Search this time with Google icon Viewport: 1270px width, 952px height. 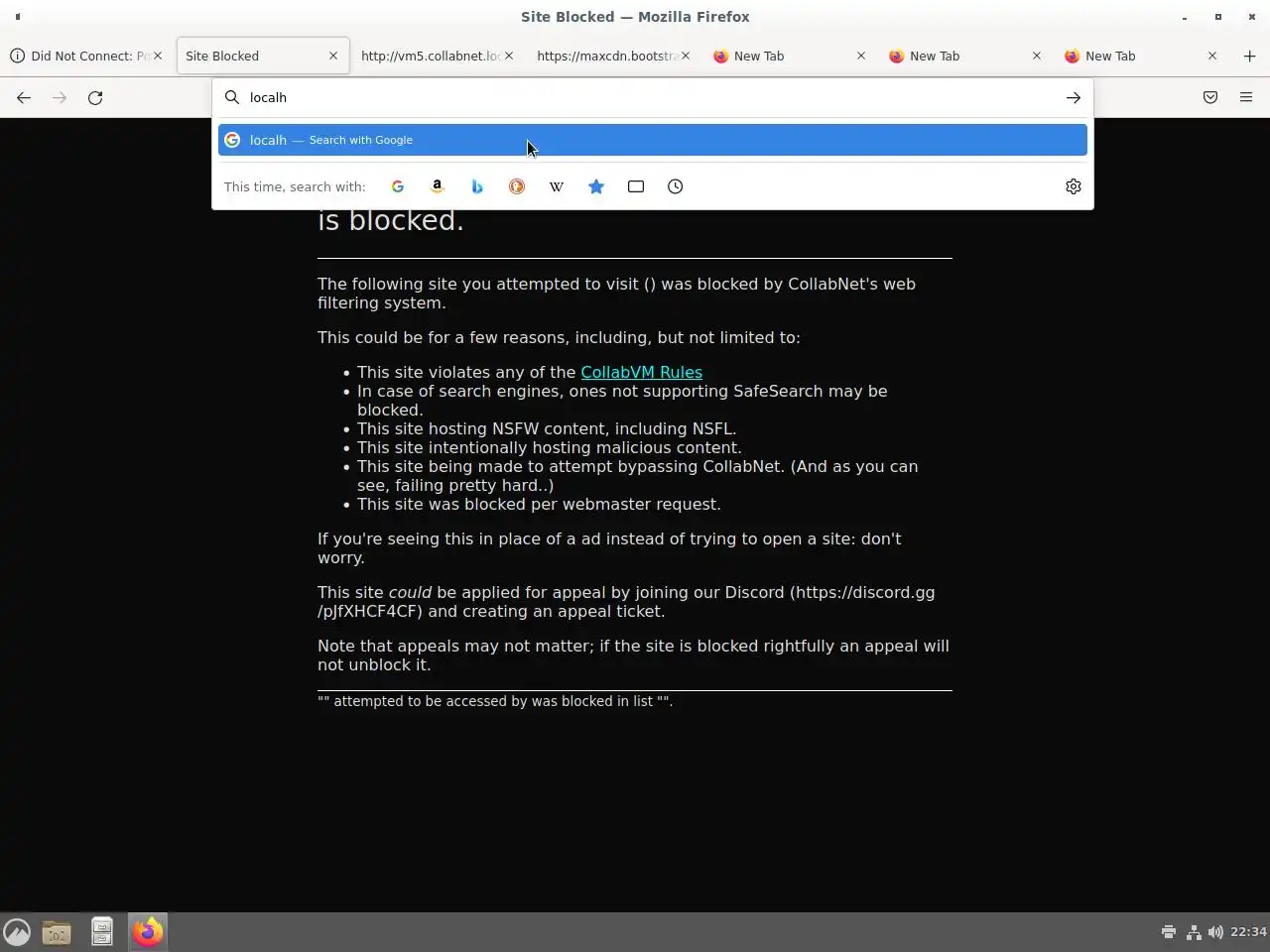(x=398, y=186)
